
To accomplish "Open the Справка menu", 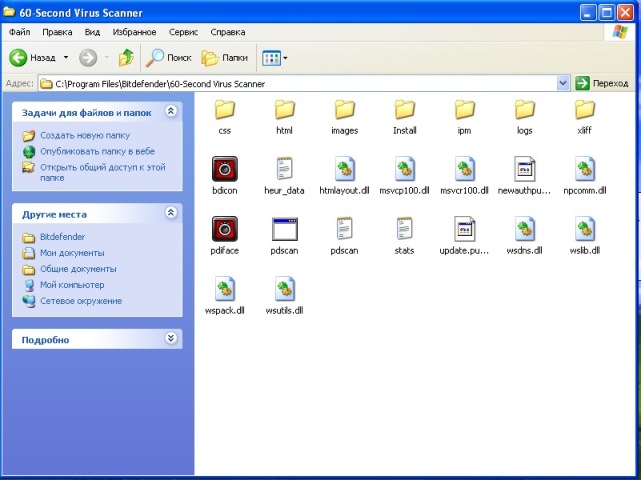I will 228,32.
